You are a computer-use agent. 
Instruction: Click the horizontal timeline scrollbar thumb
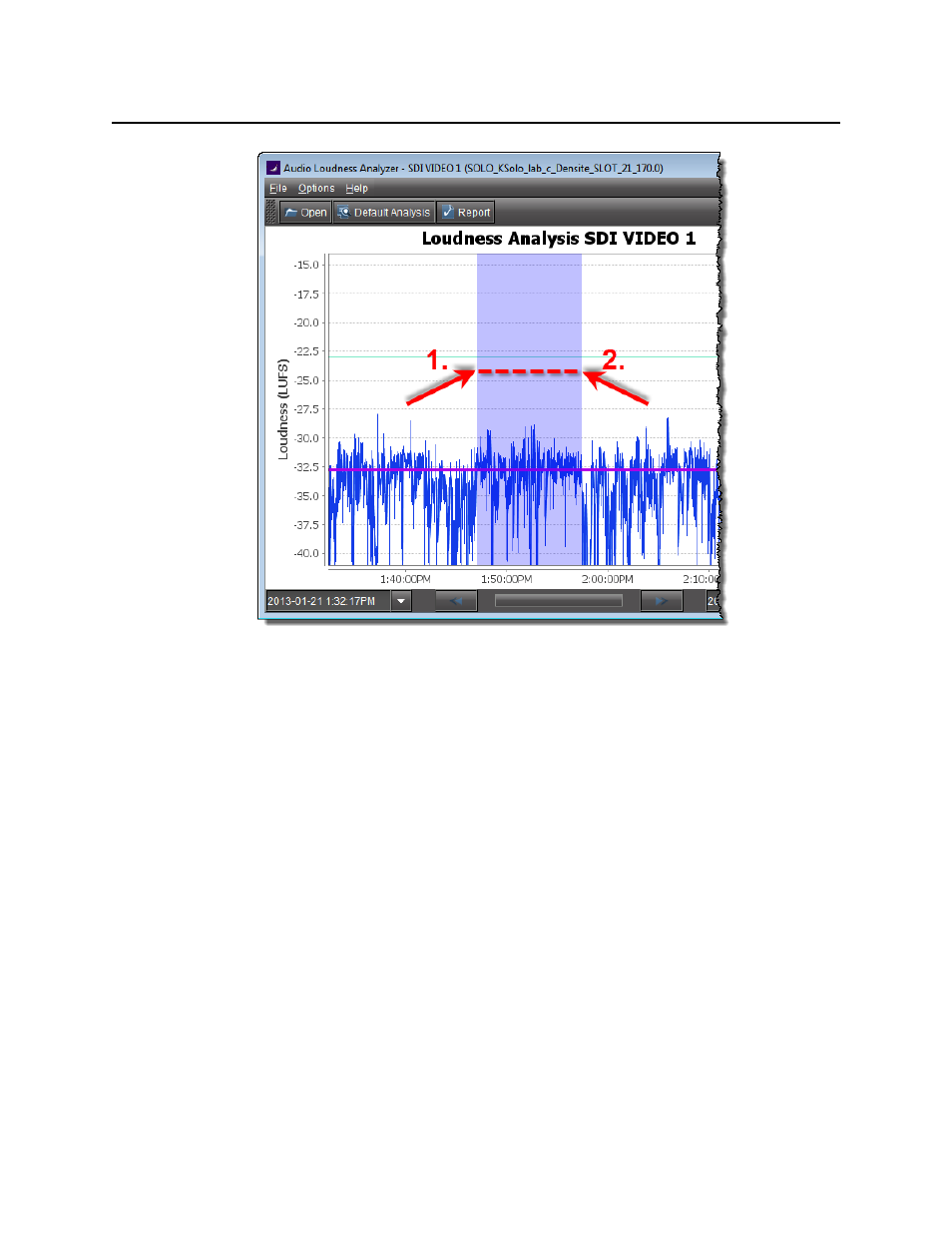559,601
